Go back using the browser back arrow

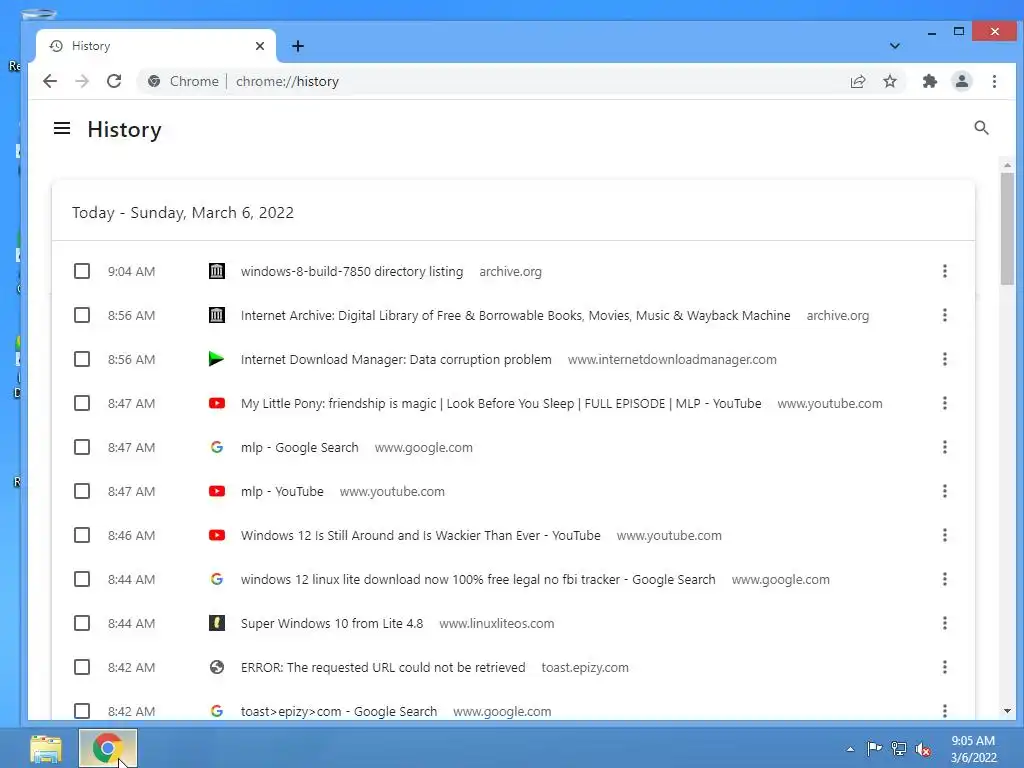tap(50, 81)
